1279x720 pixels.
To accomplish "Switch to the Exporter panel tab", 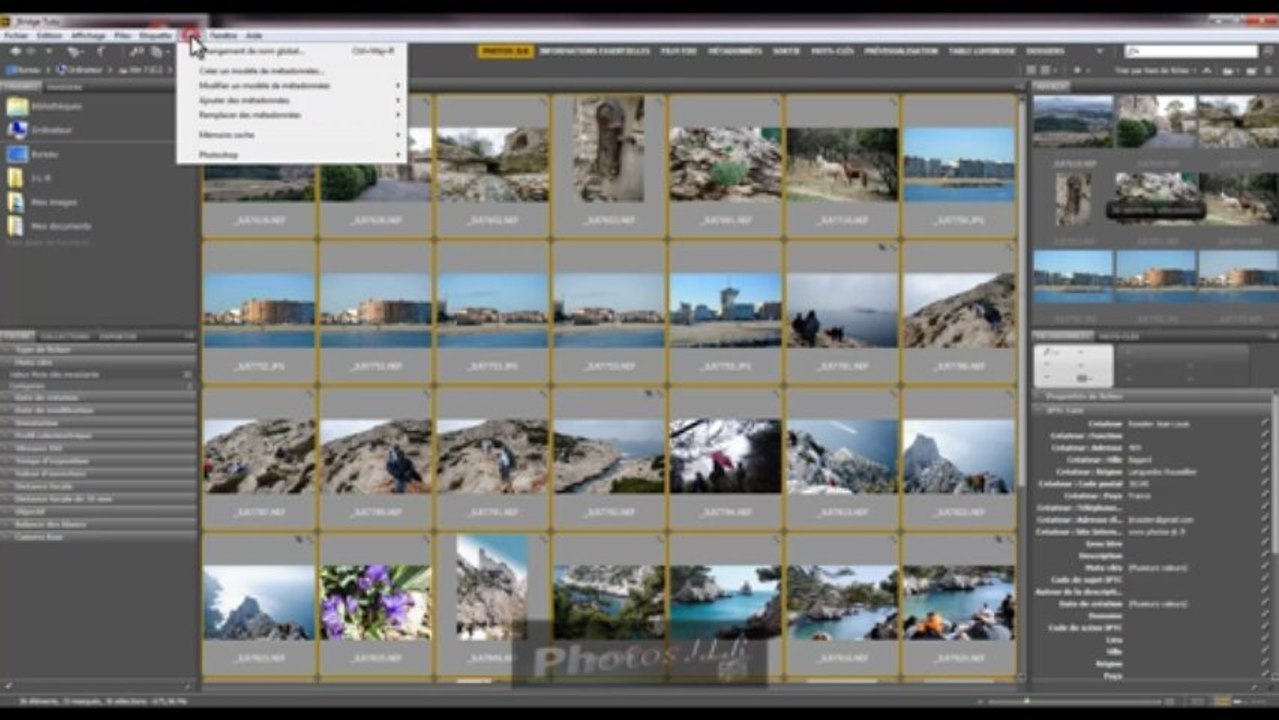I will point(119,336).
